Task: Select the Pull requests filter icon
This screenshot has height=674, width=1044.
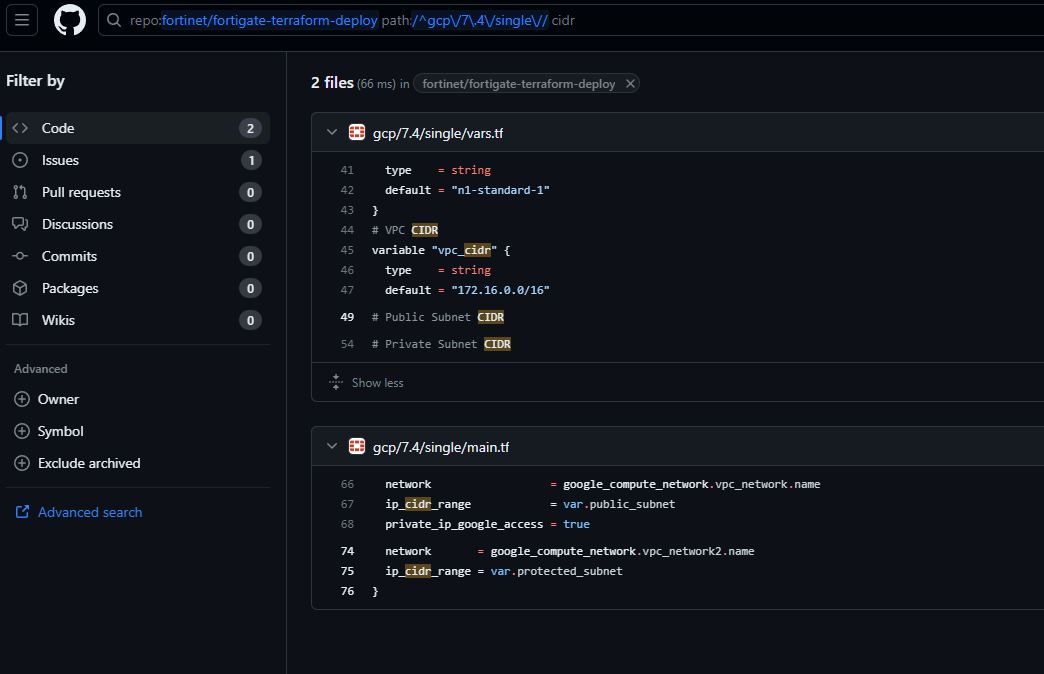Action: (x=21, y=191)
